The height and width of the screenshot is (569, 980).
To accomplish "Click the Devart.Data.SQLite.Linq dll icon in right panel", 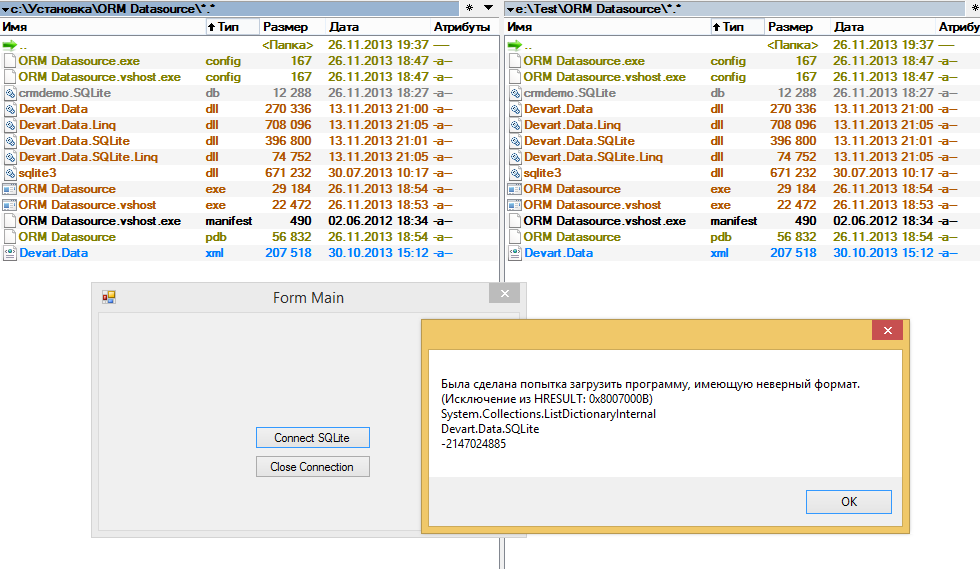I will (x=515, y=157).
